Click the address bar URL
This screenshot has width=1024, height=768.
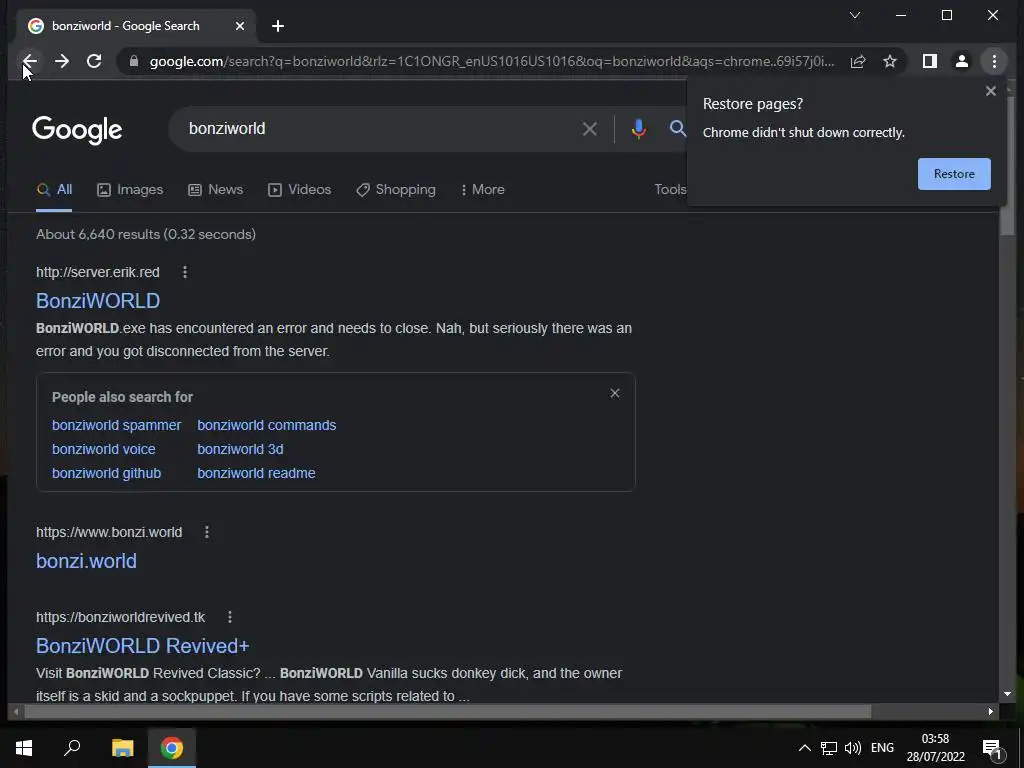point(491,61)
